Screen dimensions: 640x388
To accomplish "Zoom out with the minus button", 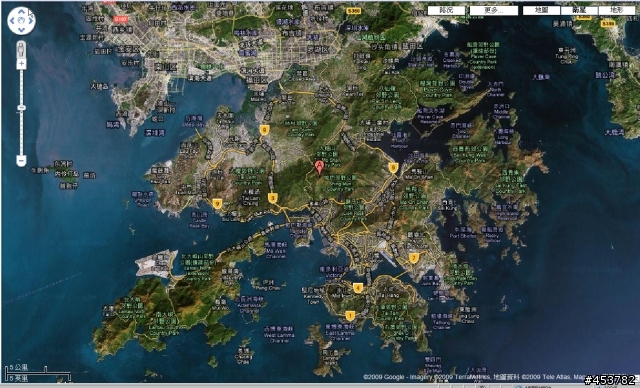I will pos(21,161).
